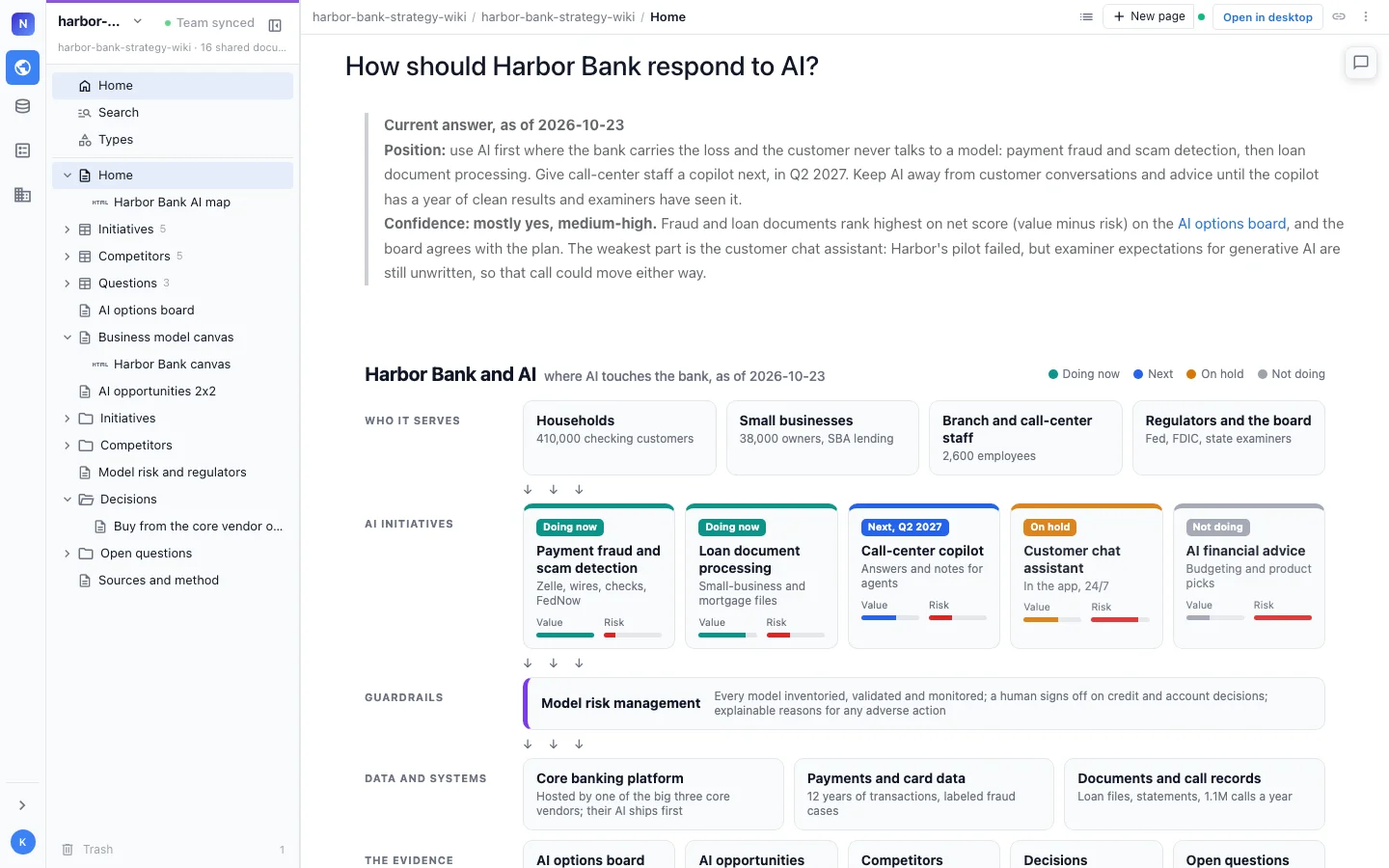
Task: Copy page link icon
Action: point(1339,16)
